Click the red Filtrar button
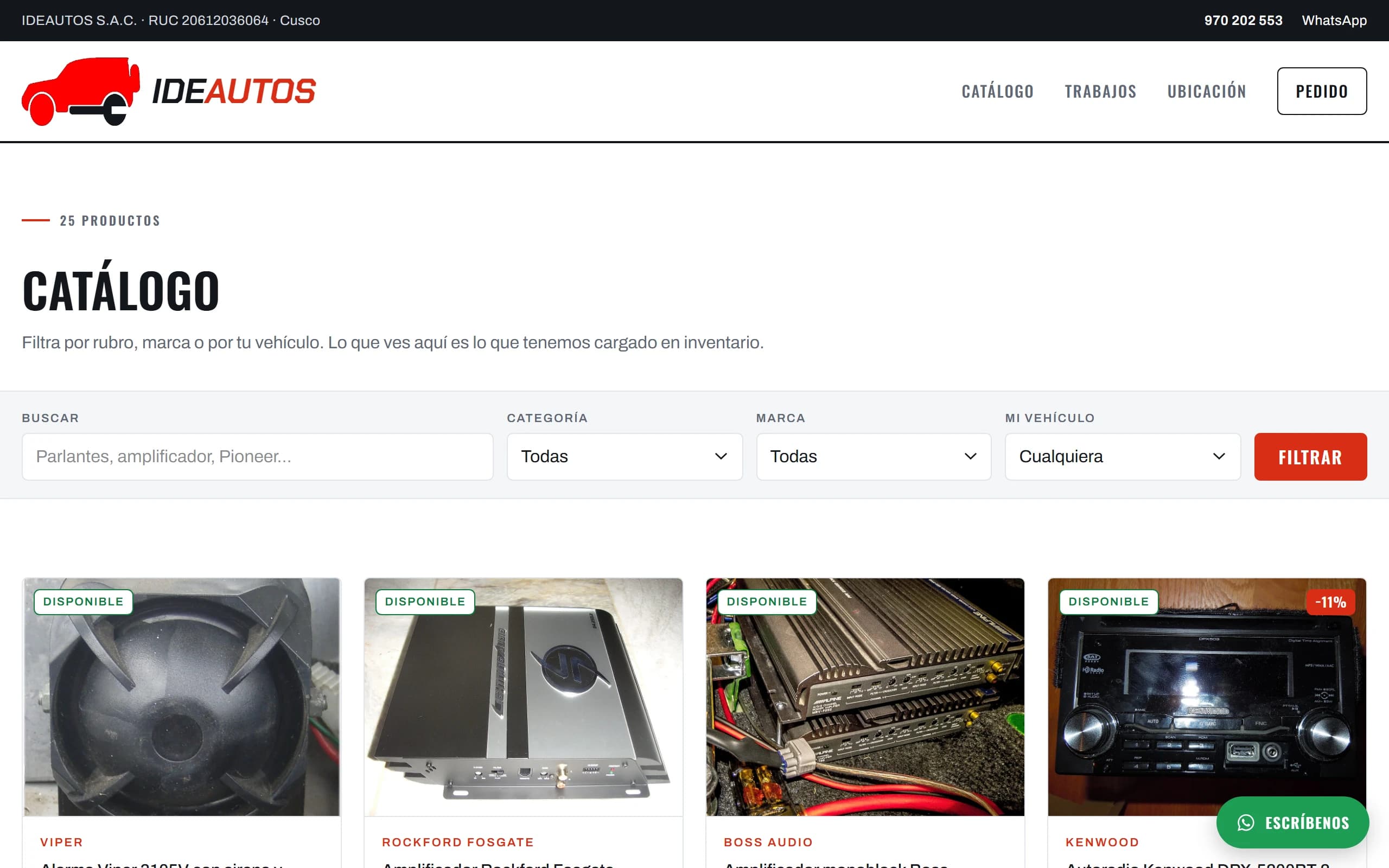The image size is (1389, 868). coord(1310,456)
